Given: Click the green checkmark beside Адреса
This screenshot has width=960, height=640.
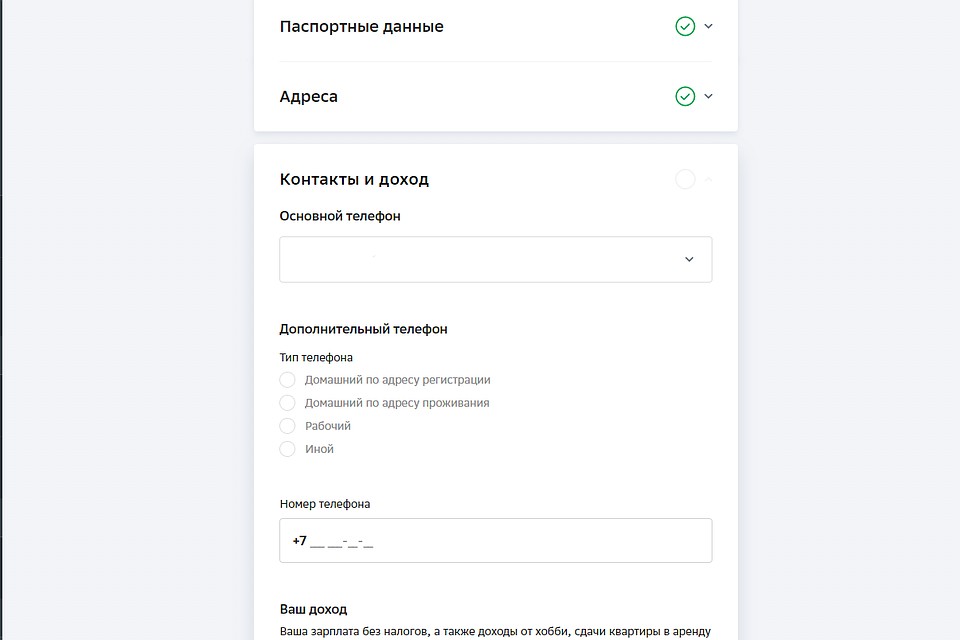Looking at the screenshot, I should [x=685, y=96].
